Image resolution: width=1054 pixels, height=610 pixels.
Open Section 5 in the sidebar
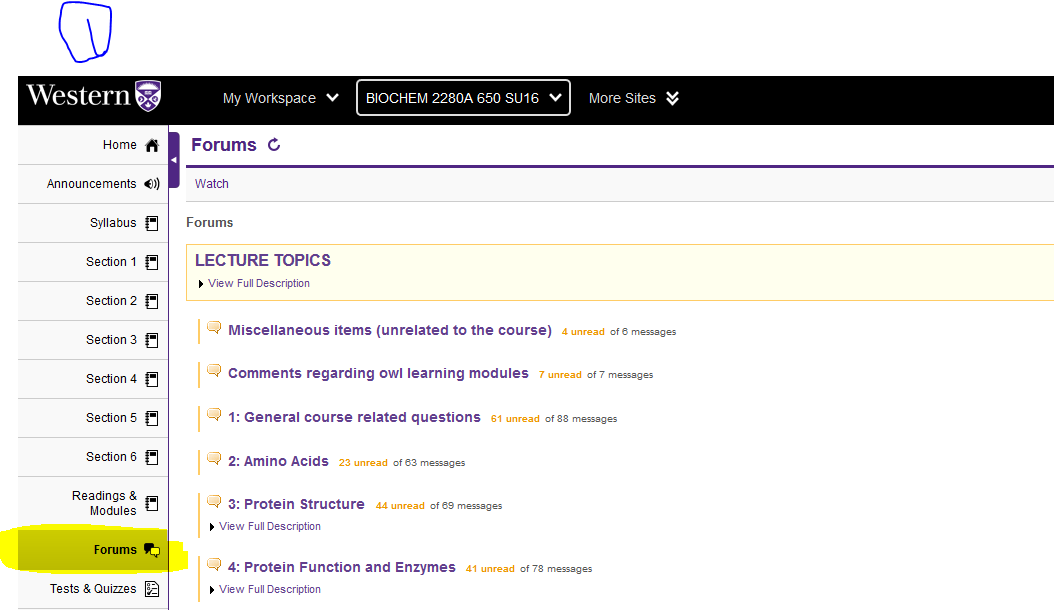(x=93, y=418)
